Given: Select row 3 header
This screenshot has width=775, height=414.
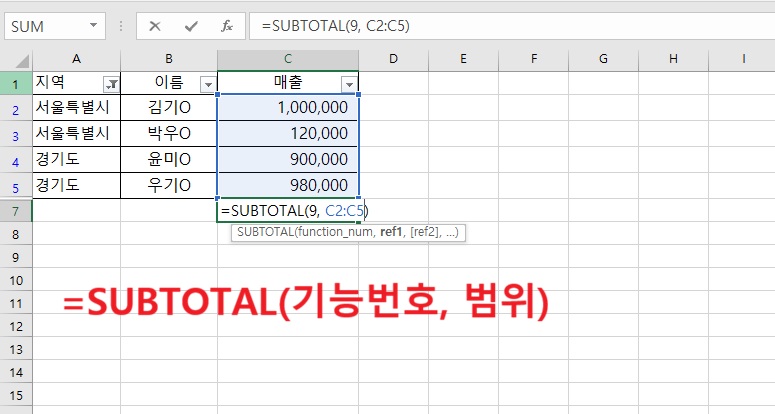Looking at the screenshot, I should click(x=16, y=135).
